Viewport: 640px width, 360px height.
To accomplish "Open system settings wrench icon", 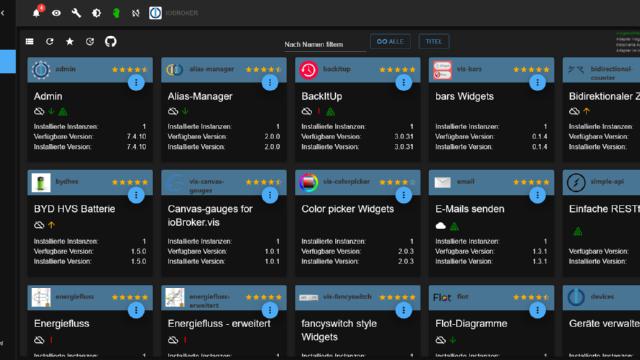I will [x=76, y=13].
